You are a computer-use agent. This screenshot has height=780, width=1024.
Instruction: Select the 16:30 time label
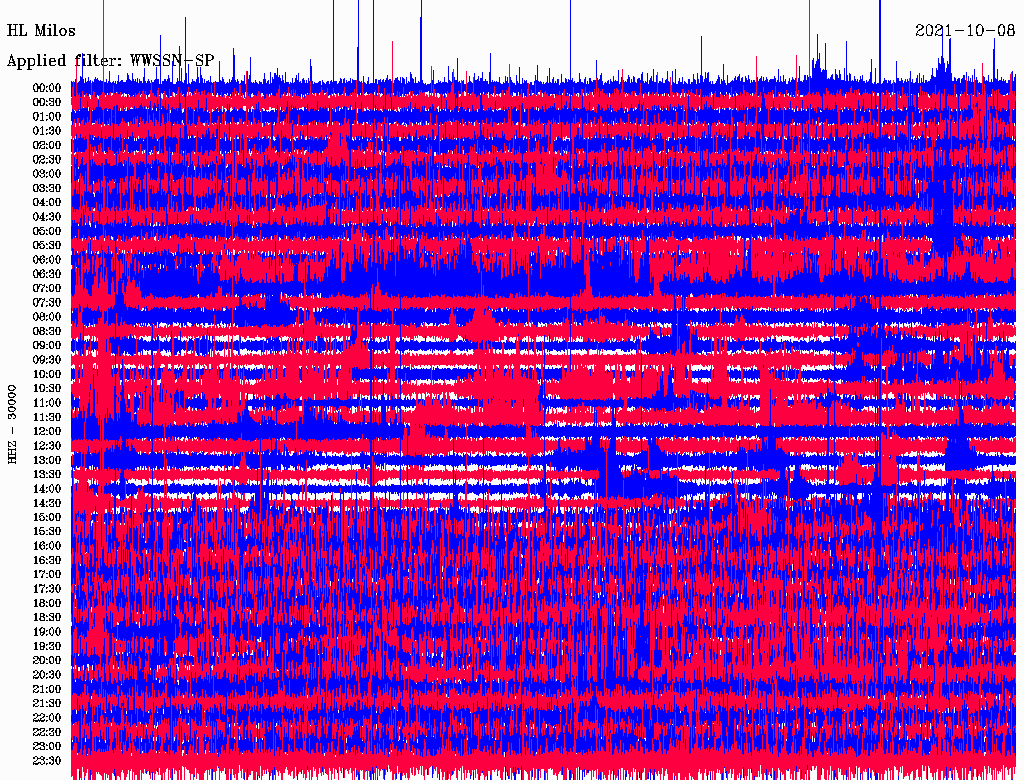[x=47, y=560]
